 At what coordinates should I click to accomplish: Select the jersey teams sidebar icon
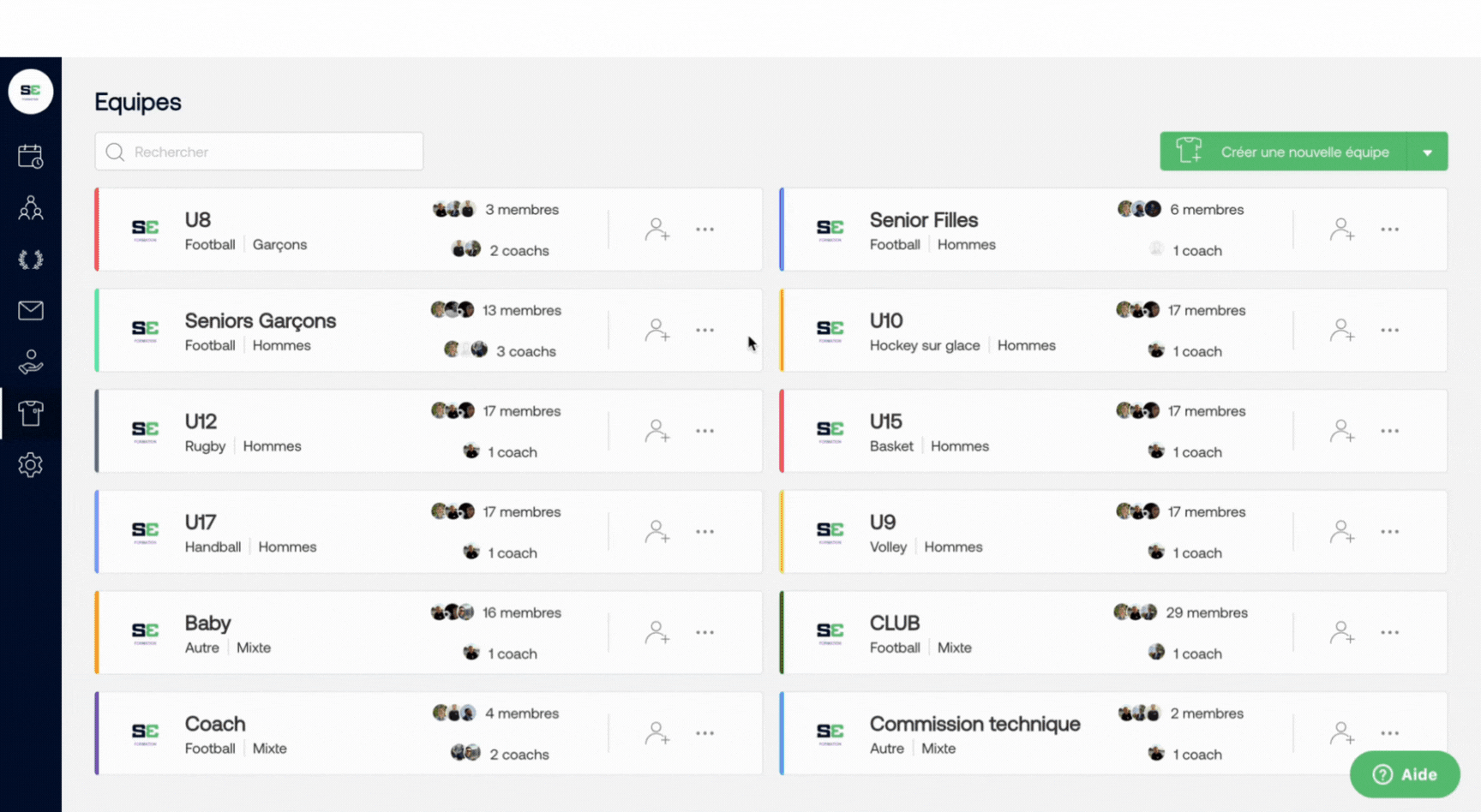click(x=31, y=414)
